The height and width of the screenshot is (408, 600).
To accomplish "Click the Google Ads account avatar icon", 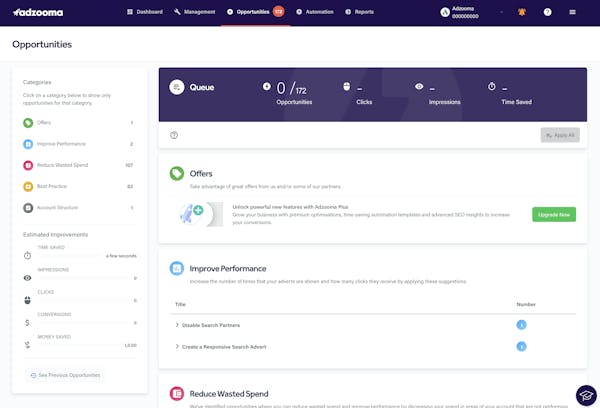I will pos(445,12).
